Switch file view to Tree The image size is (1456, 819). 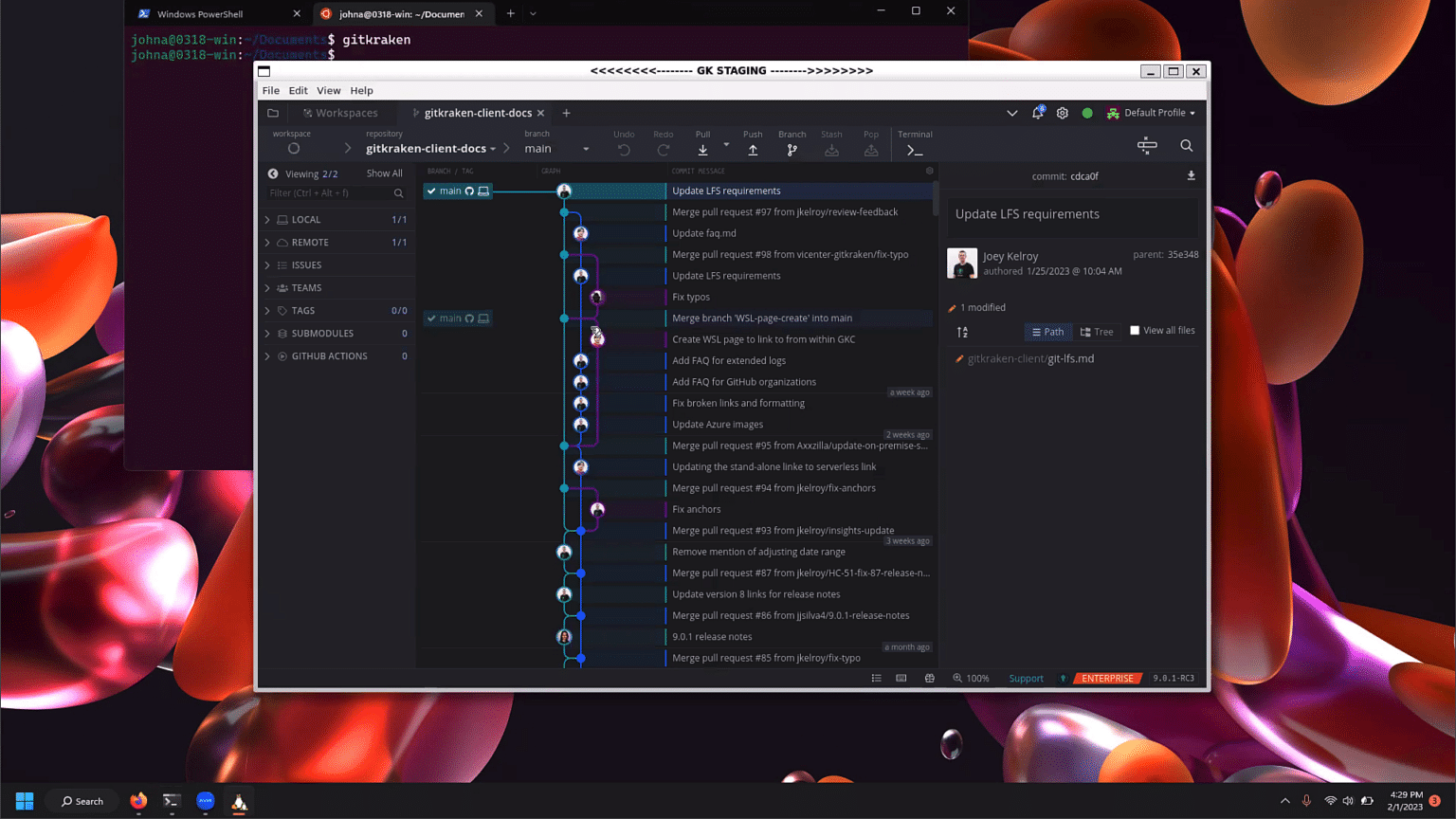coord(1098,331)
